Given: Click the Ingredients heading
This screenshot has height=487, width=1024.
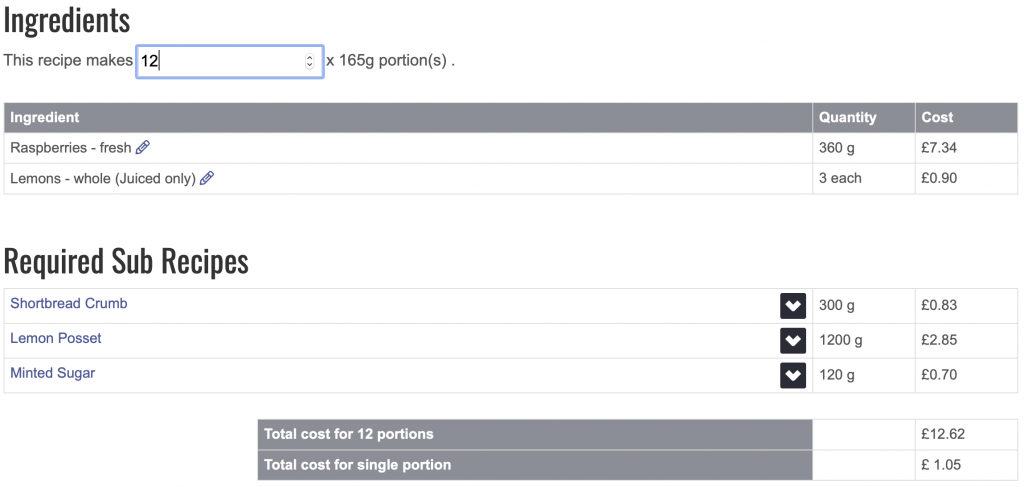Looking at the screenshot, I should (x=67, y=22).
